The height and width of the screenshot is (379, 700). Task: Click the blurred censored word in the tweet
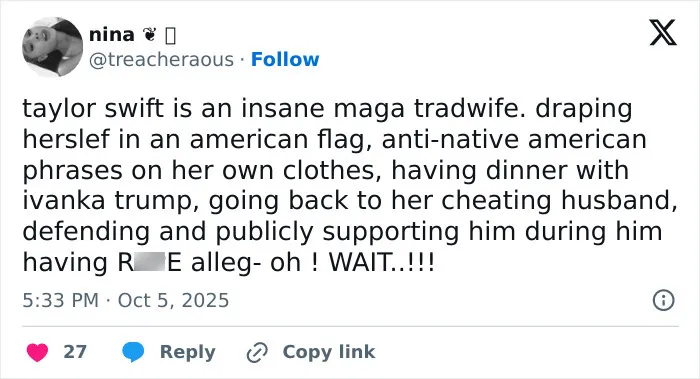tap(150, 262)
